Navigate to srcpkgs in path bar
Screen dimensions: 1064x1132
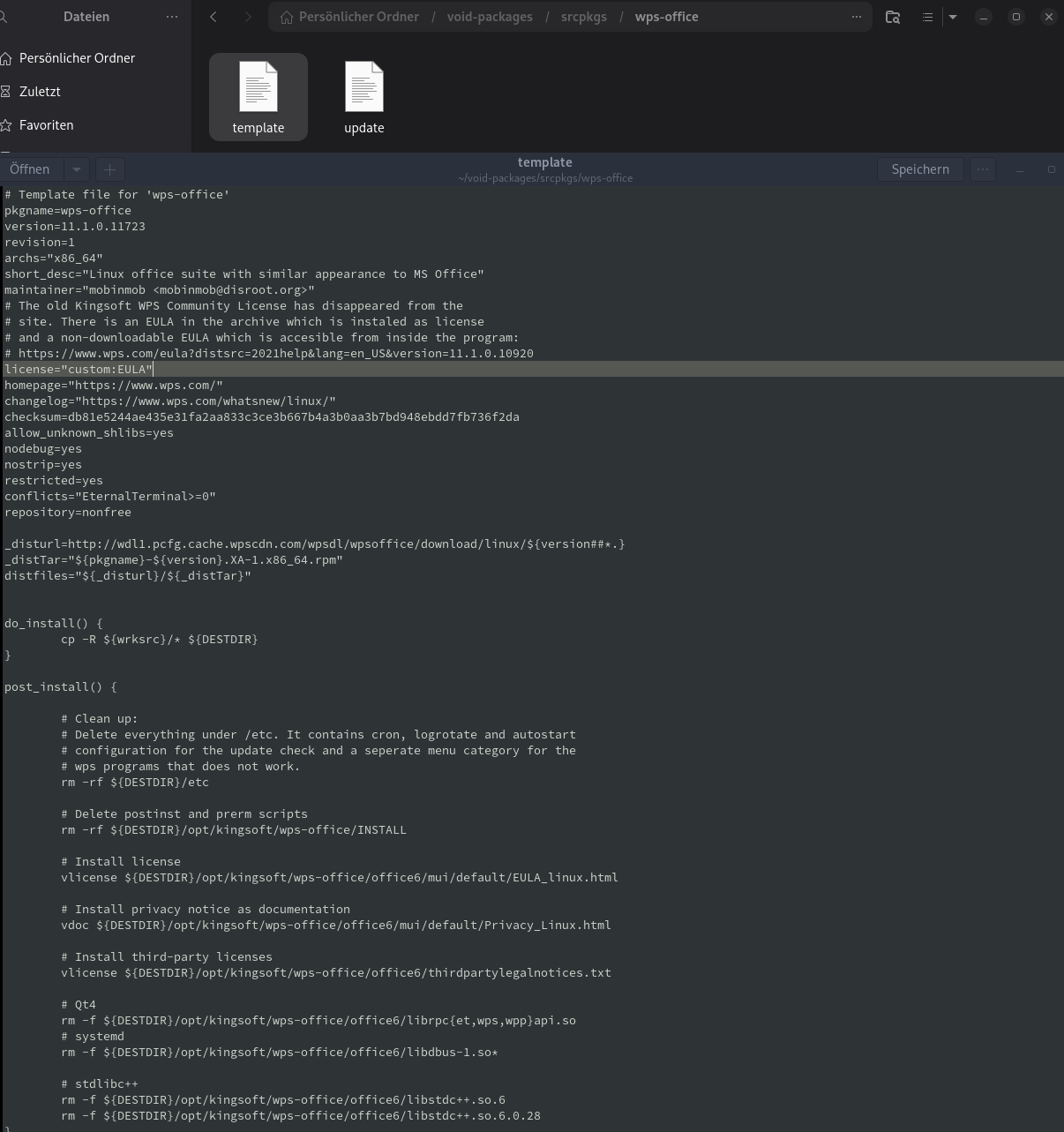click(x=583, y=17)
